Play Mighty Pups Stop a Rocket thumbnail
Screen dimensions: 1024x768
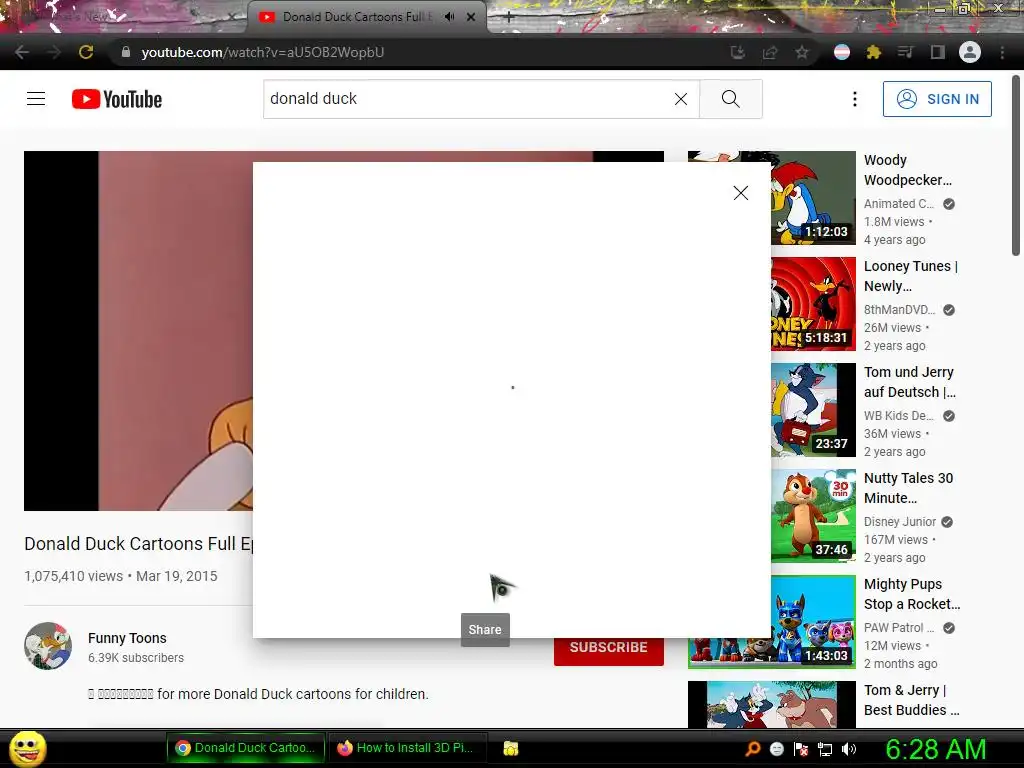click(x=771, y=622)
